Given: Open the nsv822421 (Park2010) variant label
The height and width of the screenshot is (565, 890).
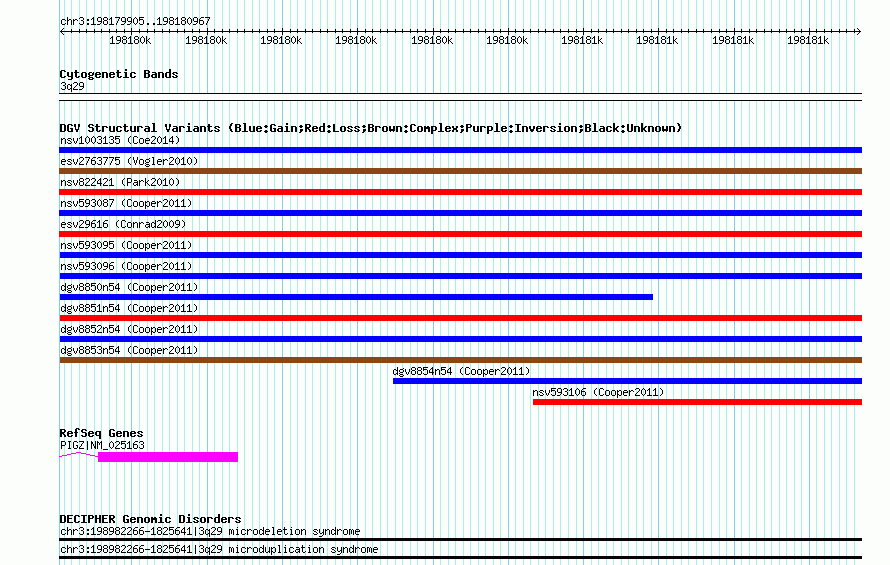Looking at the screenshot, I should click(x=120, y=182).
